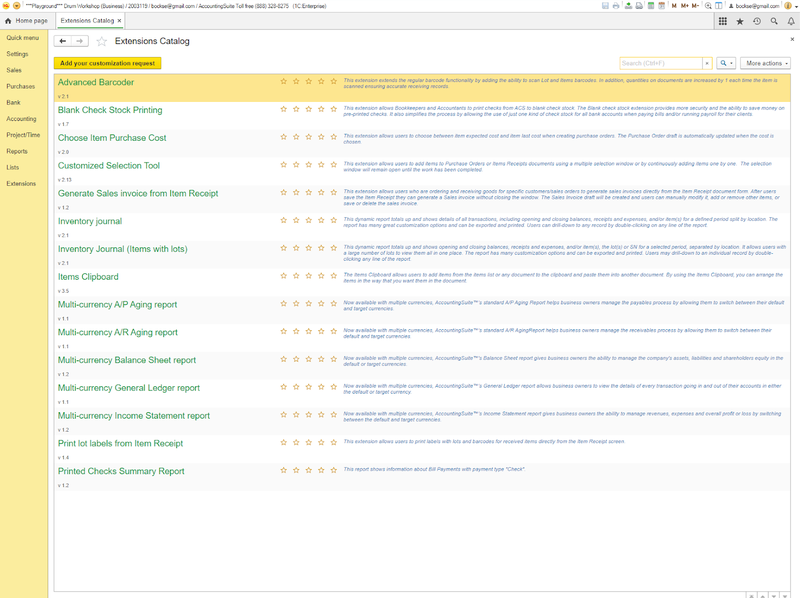
Task: Open the Lists section
Action: [13, 167]
